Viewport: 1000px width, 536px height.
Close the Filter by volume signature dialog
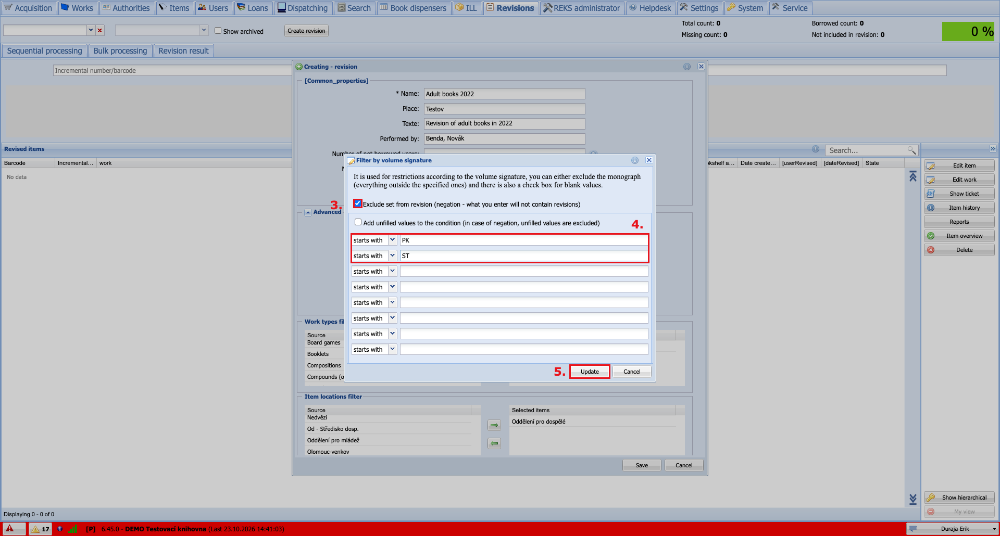[649, 160]
